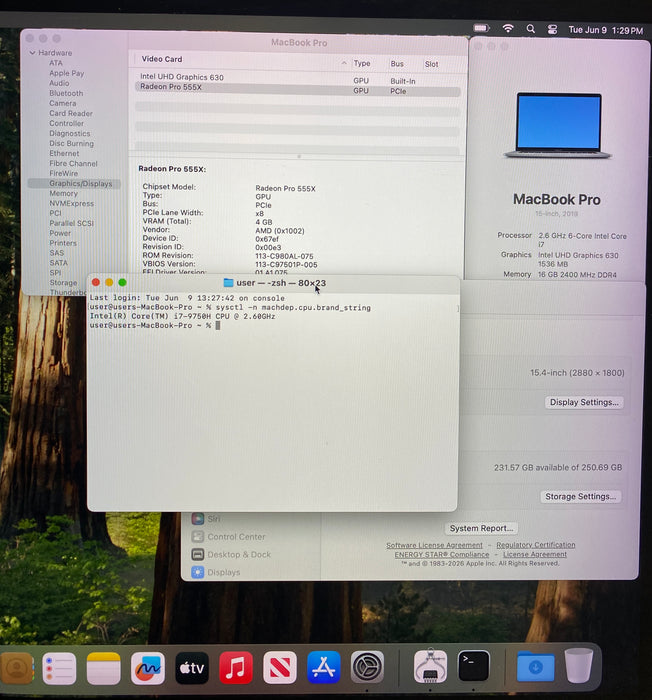Open the Wi-Fi menu bar icon
This screenshot has height=700, width=652.
[x=508, y=29]
